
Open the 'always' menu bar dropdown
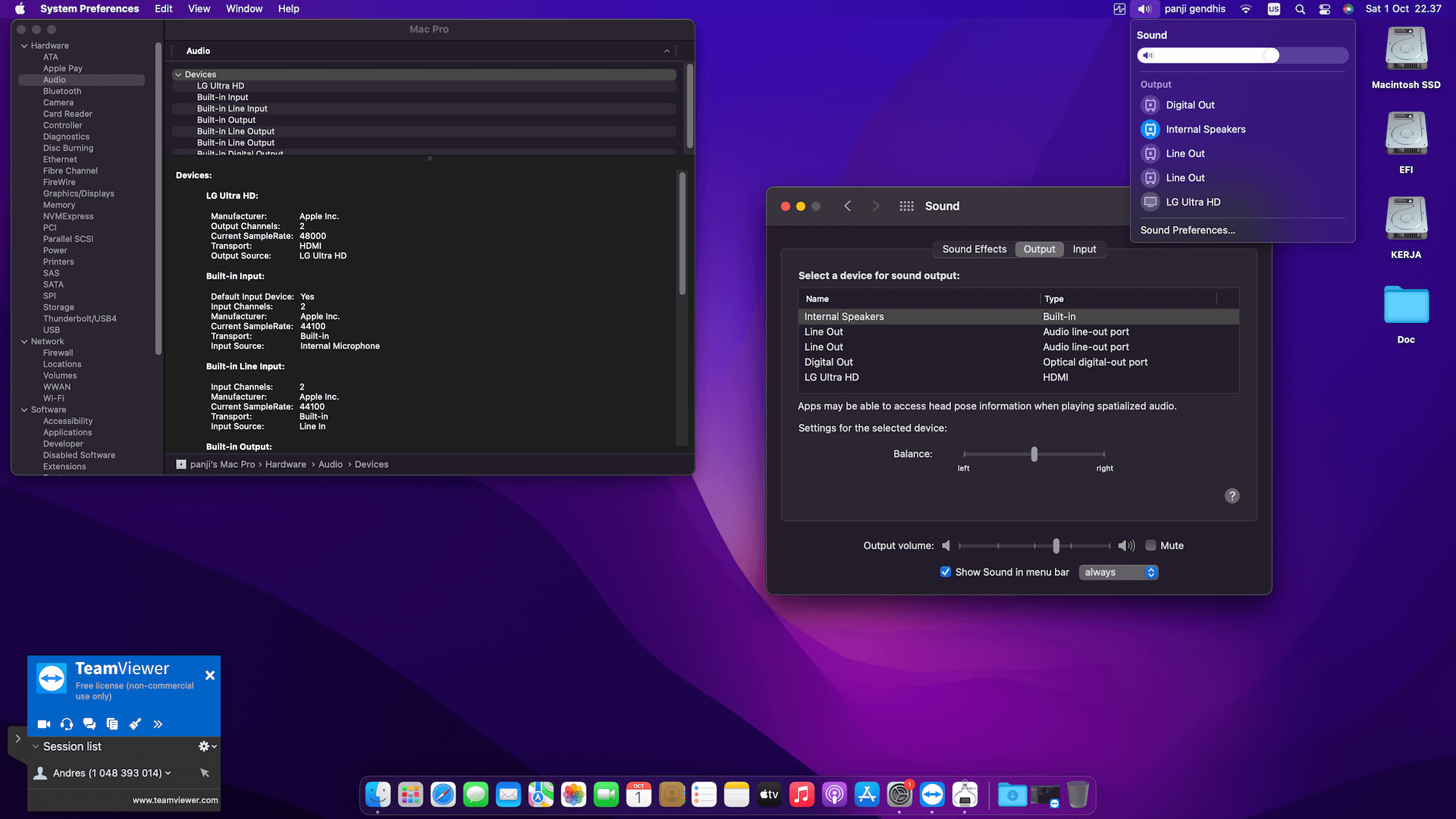[x=1119, y=573]
